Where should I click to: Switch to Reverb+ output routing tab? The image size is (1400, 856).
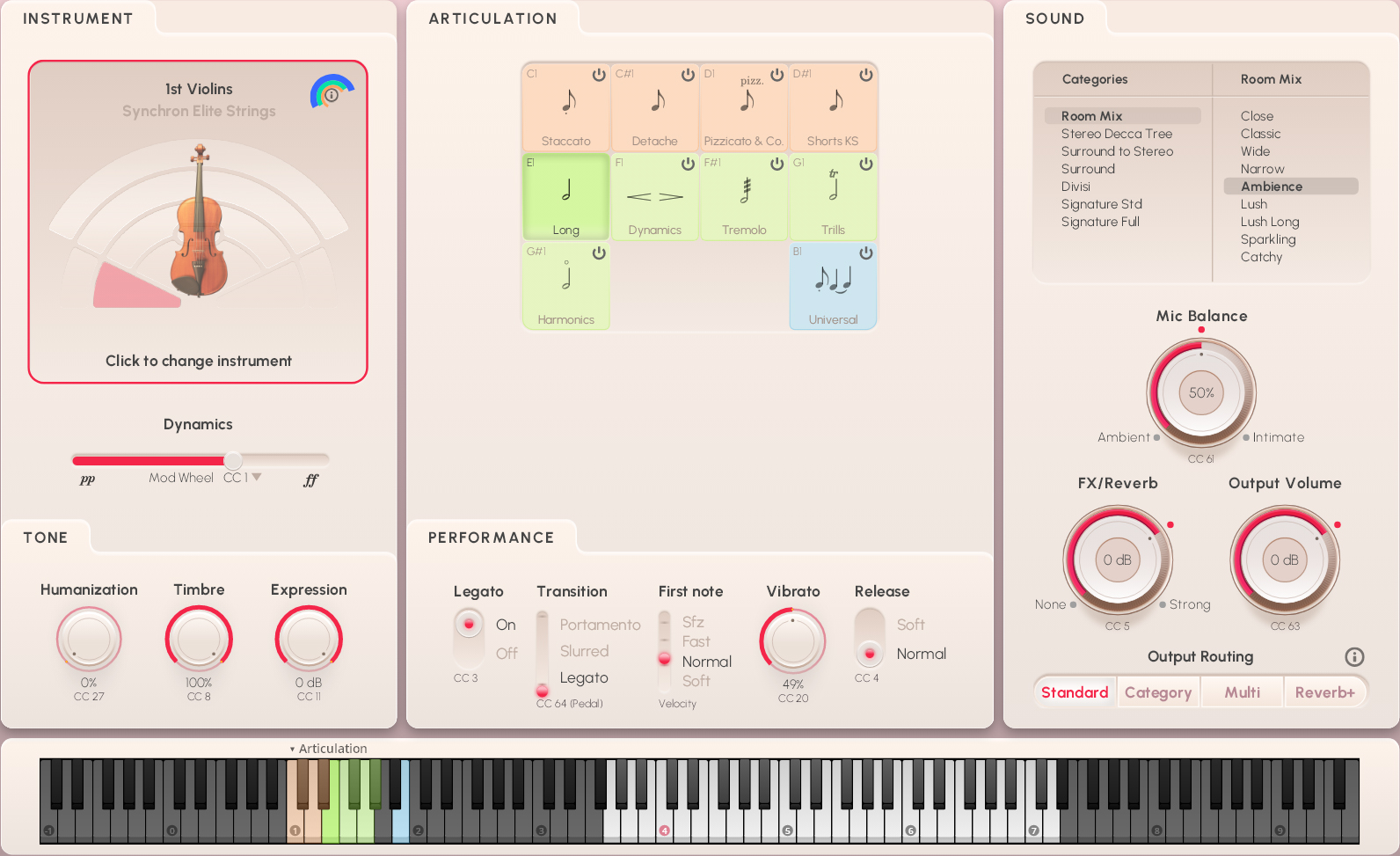pyautogui.click(x=1324, y=692)
